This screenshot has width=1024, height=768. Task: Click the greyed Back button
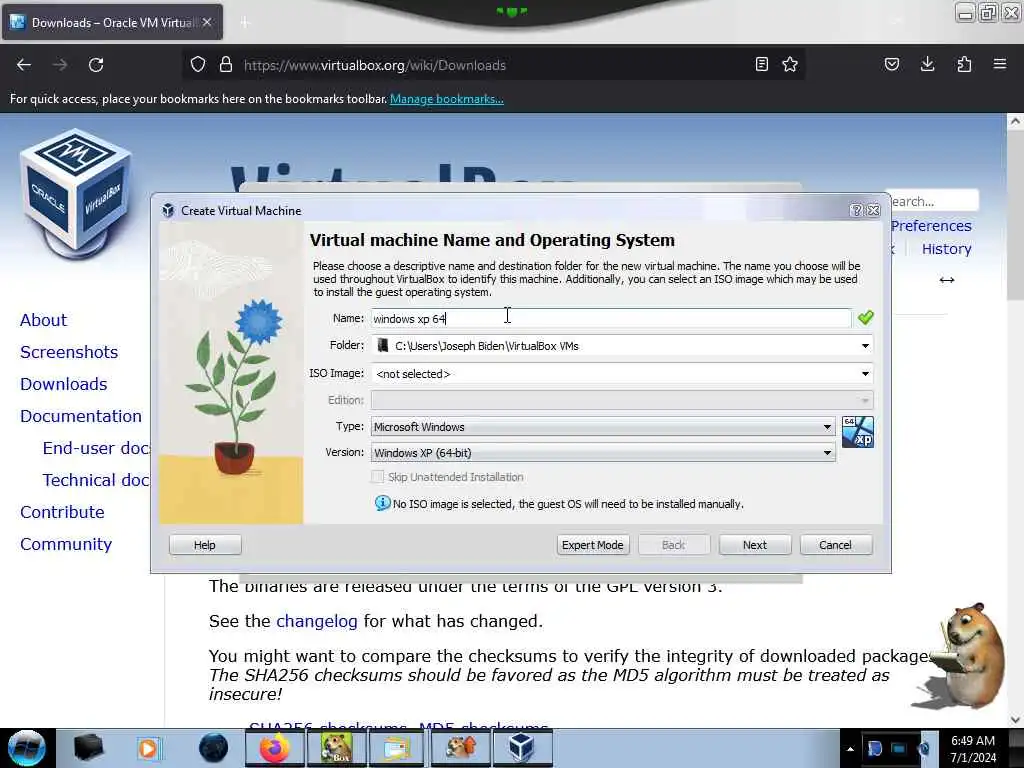(674, 545)
